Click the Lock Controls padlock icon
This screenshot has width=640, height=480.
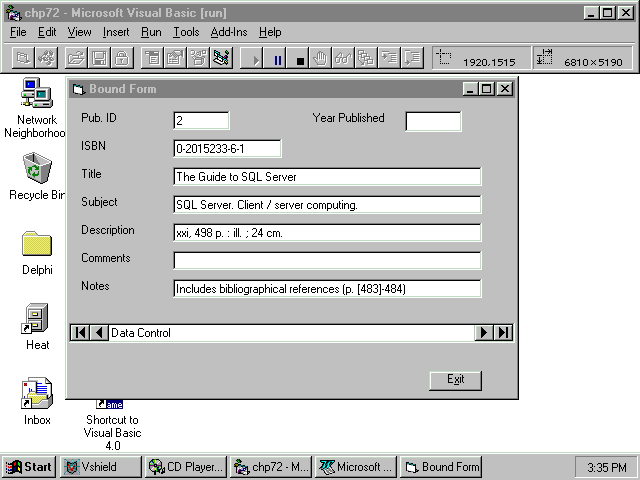pos(121,59)
